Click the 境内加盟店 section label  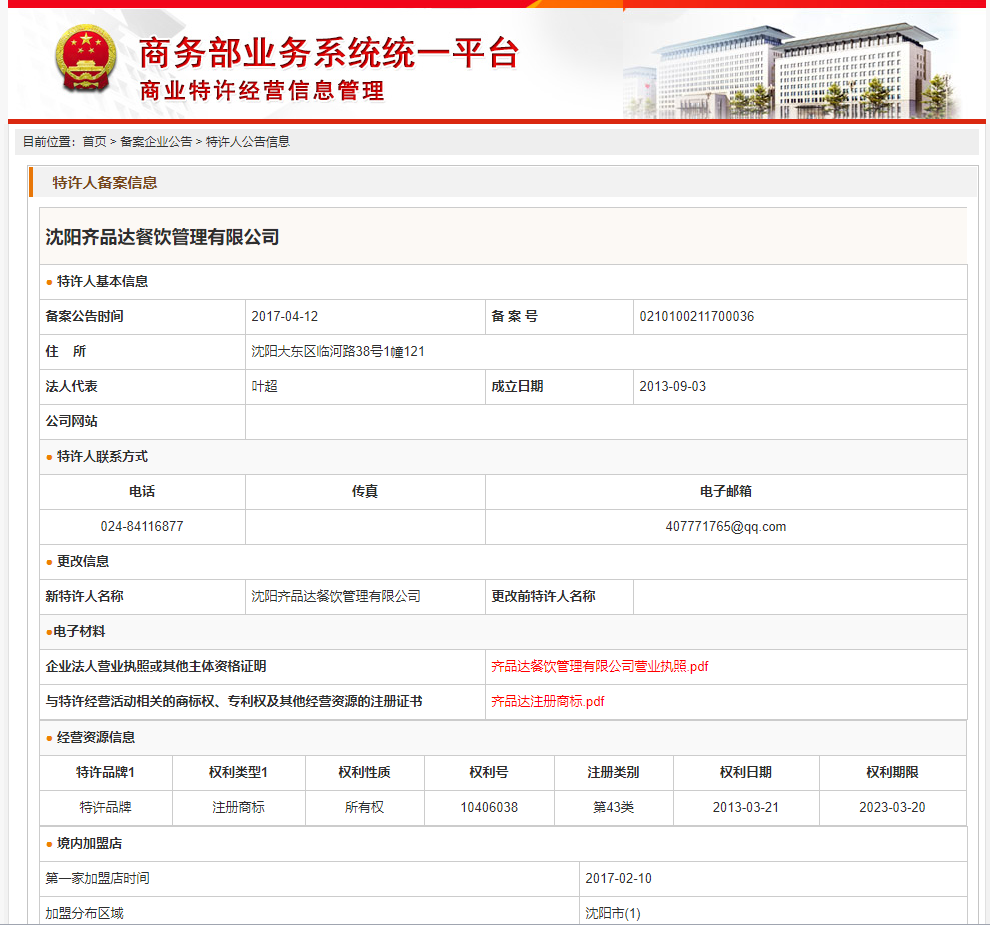(x=89, y=844)
